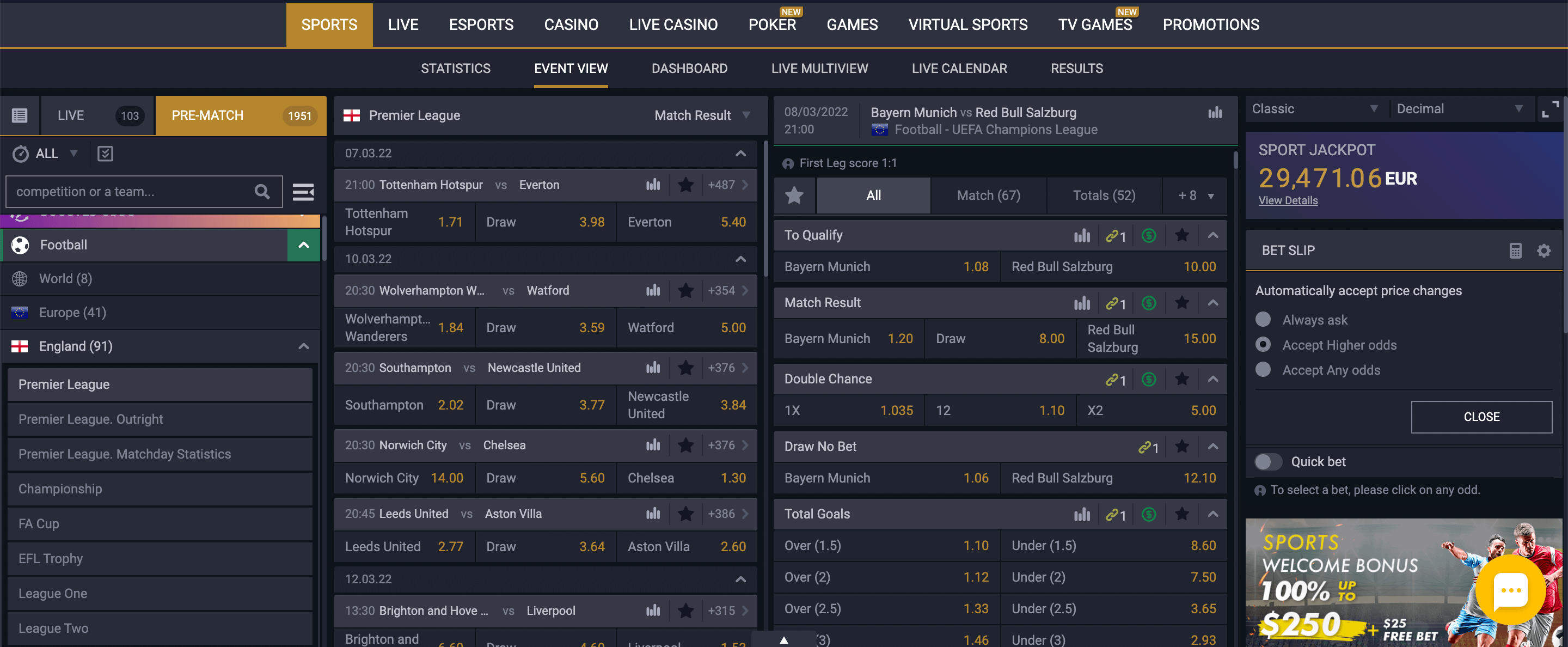Open all +487 markets for Tottenham match
Viewport: 1568px width, 647px height.
[727, 185]
